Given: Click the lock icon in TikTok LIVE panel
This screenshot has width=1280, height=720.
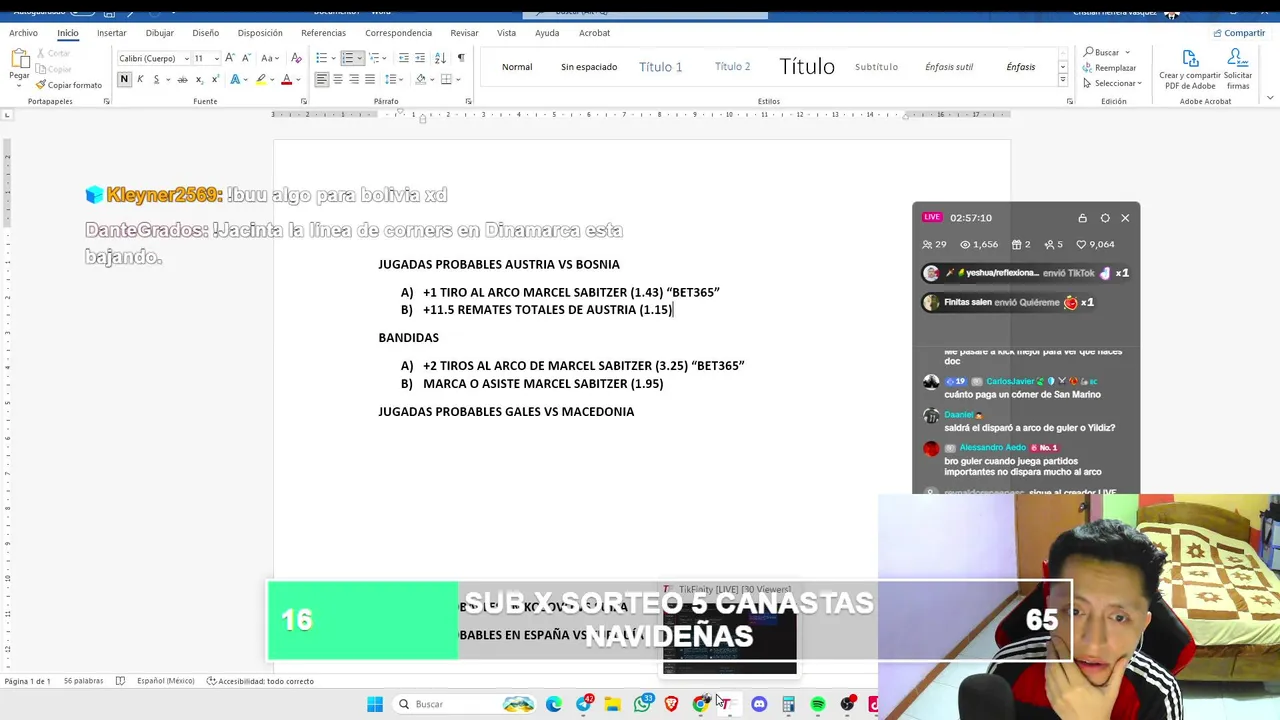Looking at the screenshot, I should [x=1082, y=218].
